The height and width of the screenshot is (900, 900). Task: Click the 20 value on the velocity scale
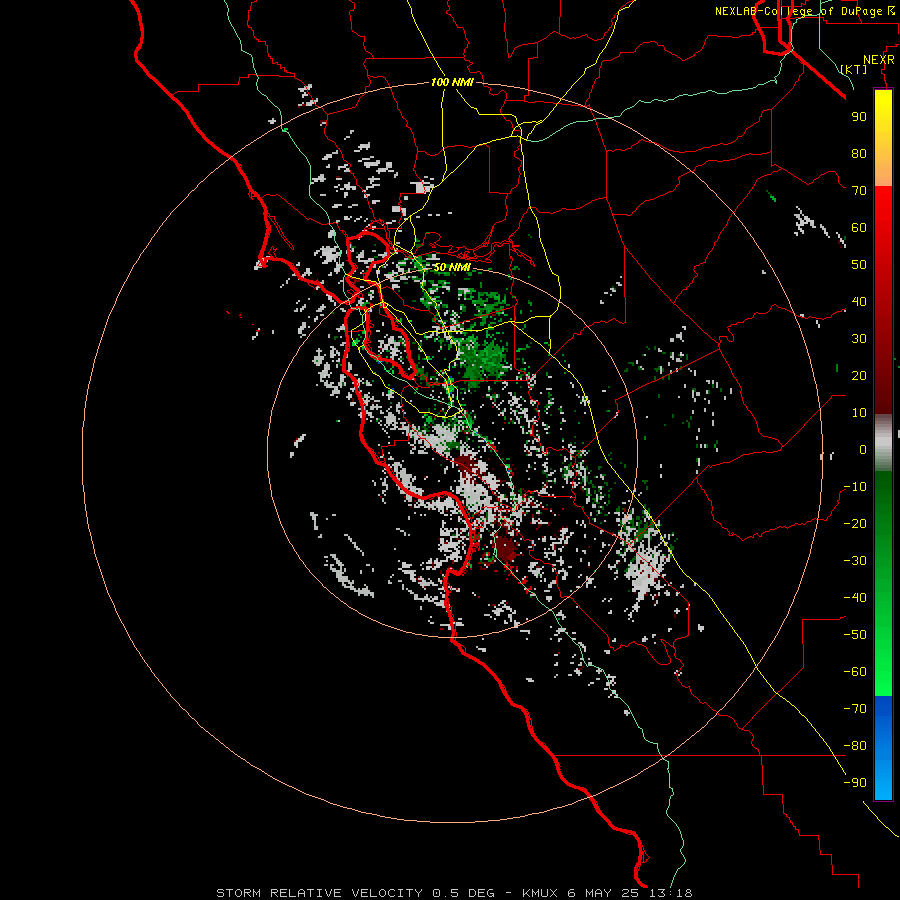click(859, 376)
